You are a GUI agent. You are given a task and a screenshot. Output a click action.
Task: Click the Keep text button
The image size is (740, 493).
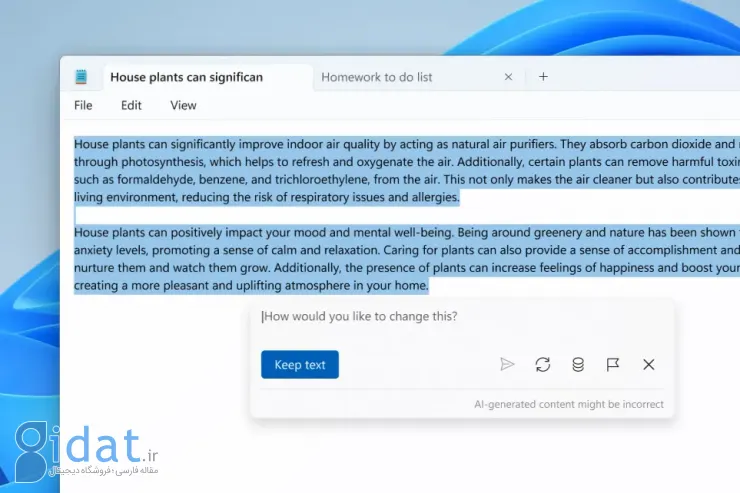click(300, 364)
